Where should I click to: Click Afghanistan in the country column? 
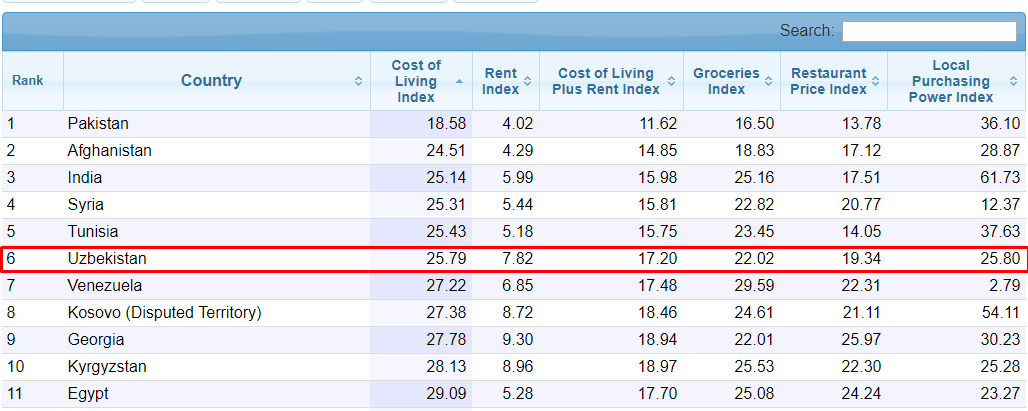tap(110, 151)
